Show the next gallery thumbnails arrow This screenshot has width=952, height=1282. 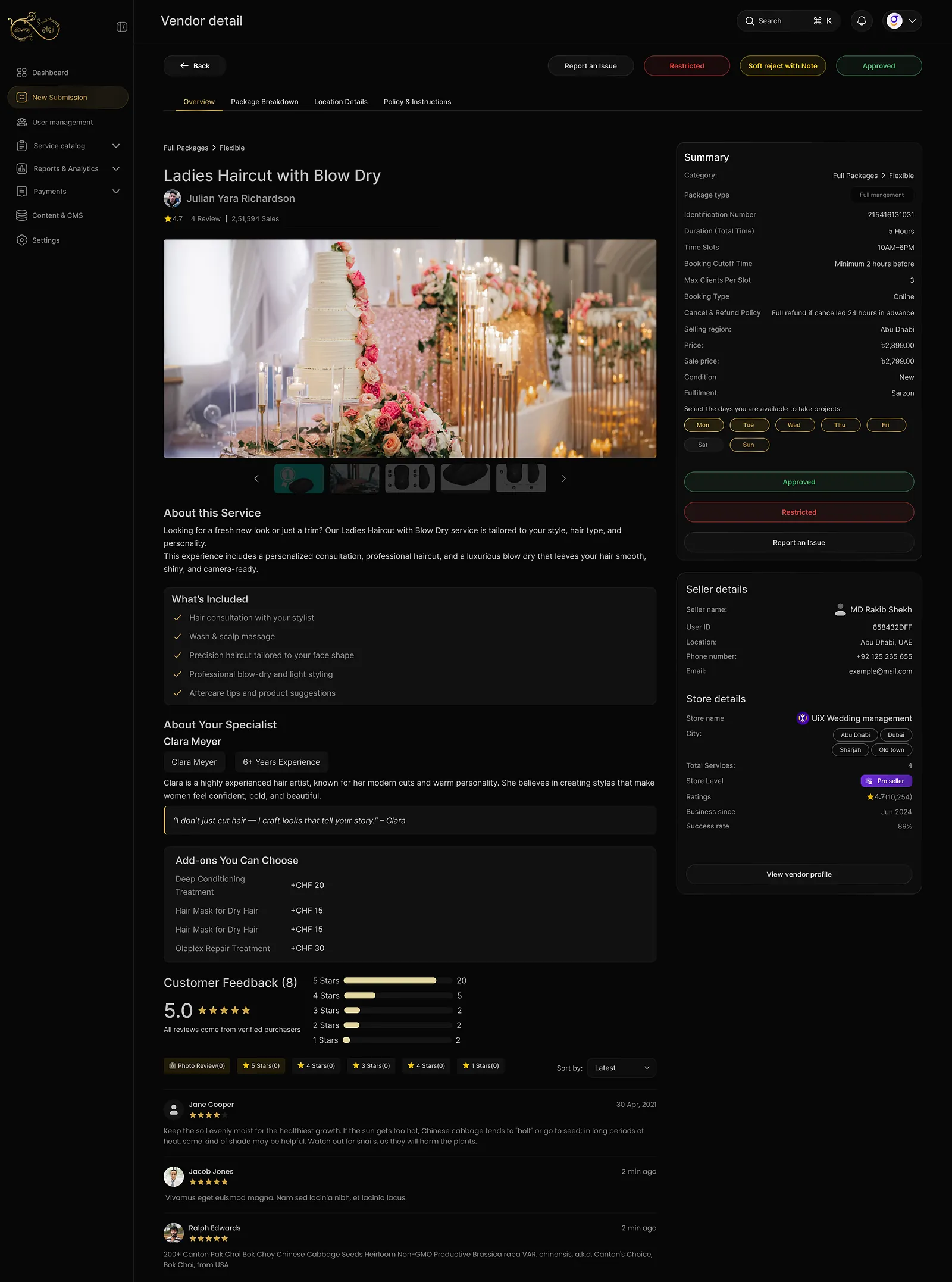pos(563,479)
